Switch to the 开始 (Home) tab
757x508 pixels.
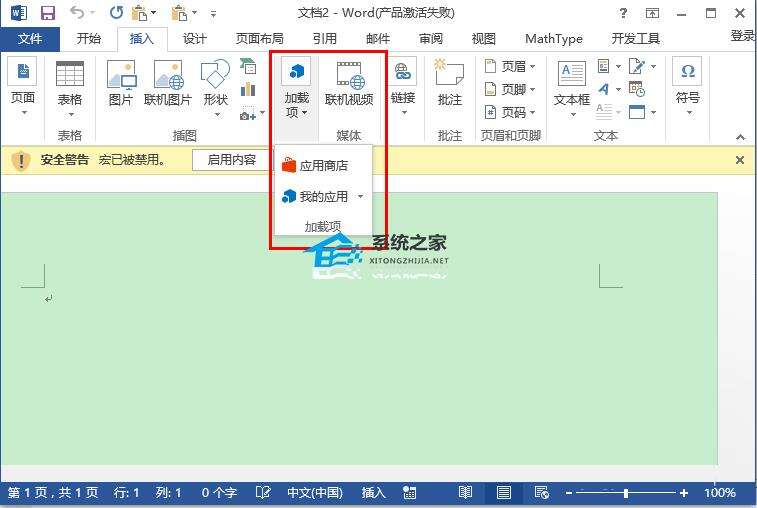(x=89, y=39)
